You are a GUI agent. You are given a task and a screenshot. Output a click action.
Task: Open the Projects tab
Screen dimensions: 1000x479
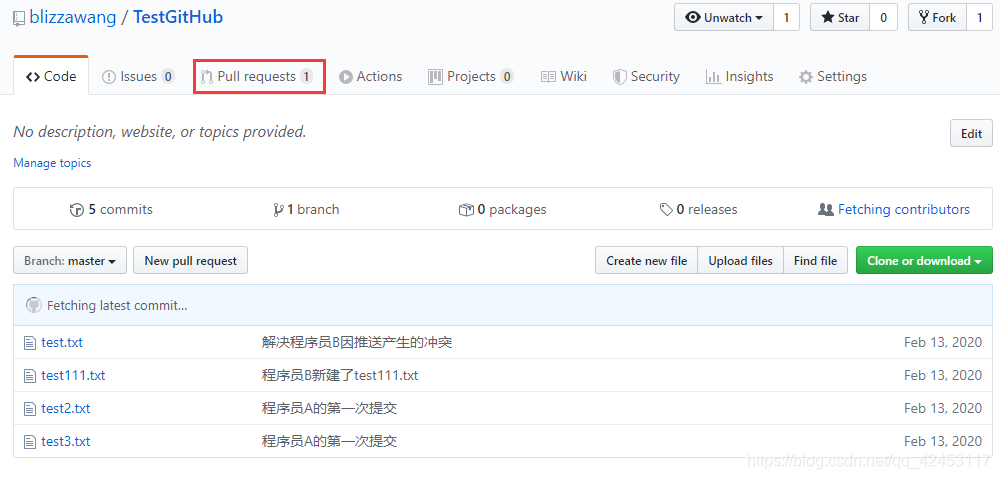(471, 77)
